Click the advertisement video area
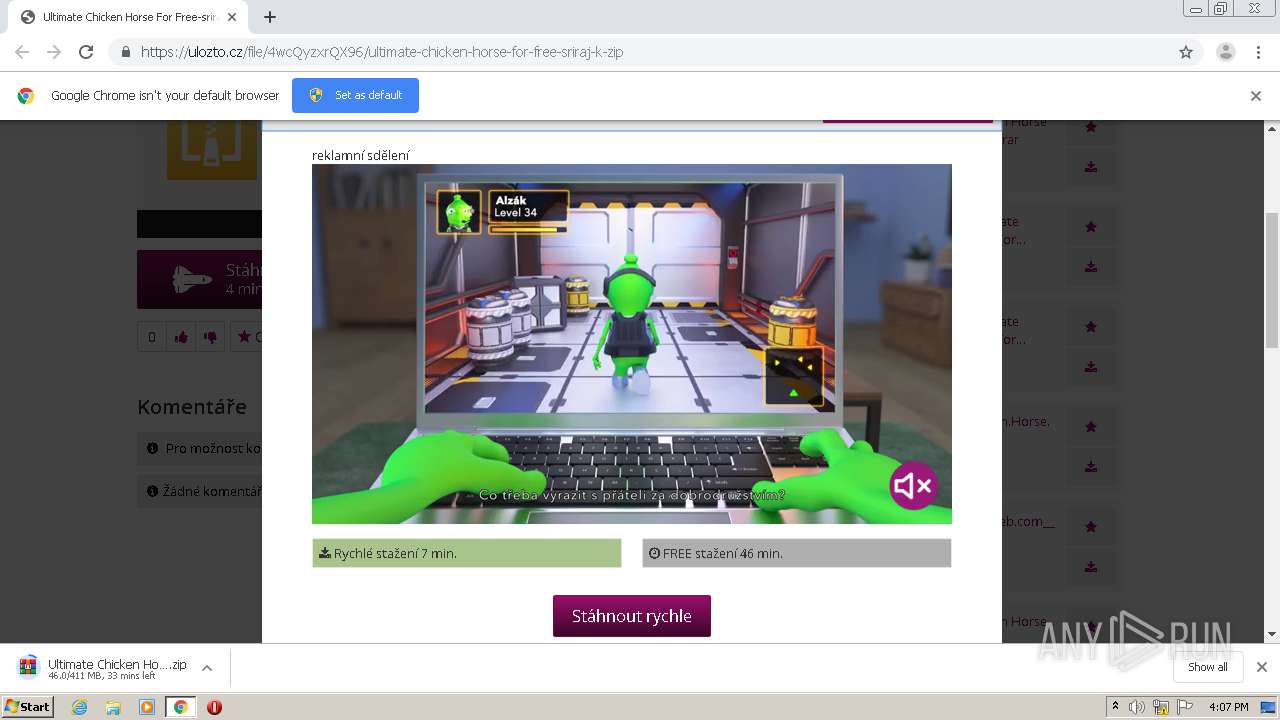The width and height of the screenshot is (1280, 720). [632, 344]
